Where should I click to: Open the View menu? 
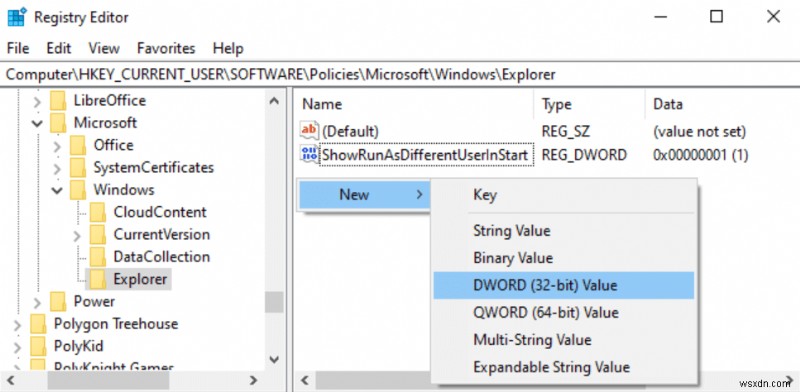104,48
